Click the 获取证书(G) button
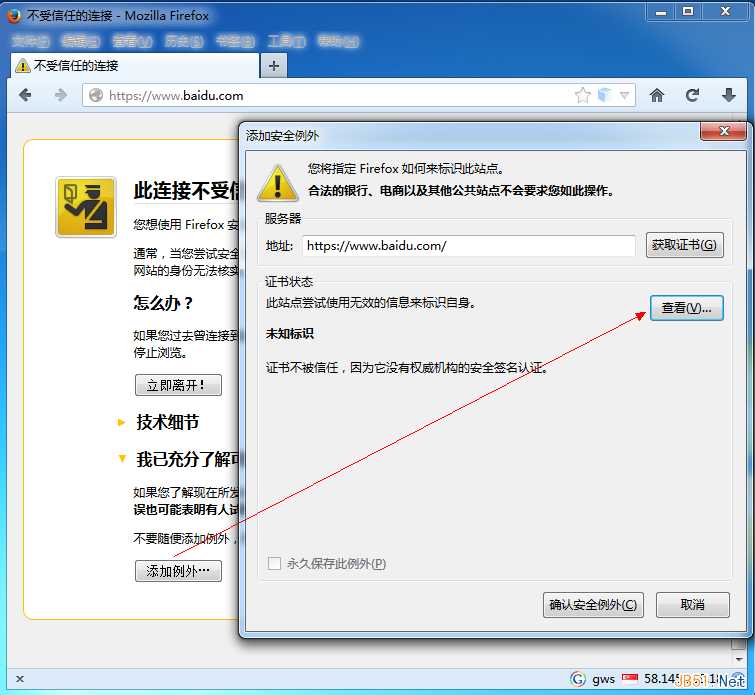Screen dimensions: 755x695 684,245
